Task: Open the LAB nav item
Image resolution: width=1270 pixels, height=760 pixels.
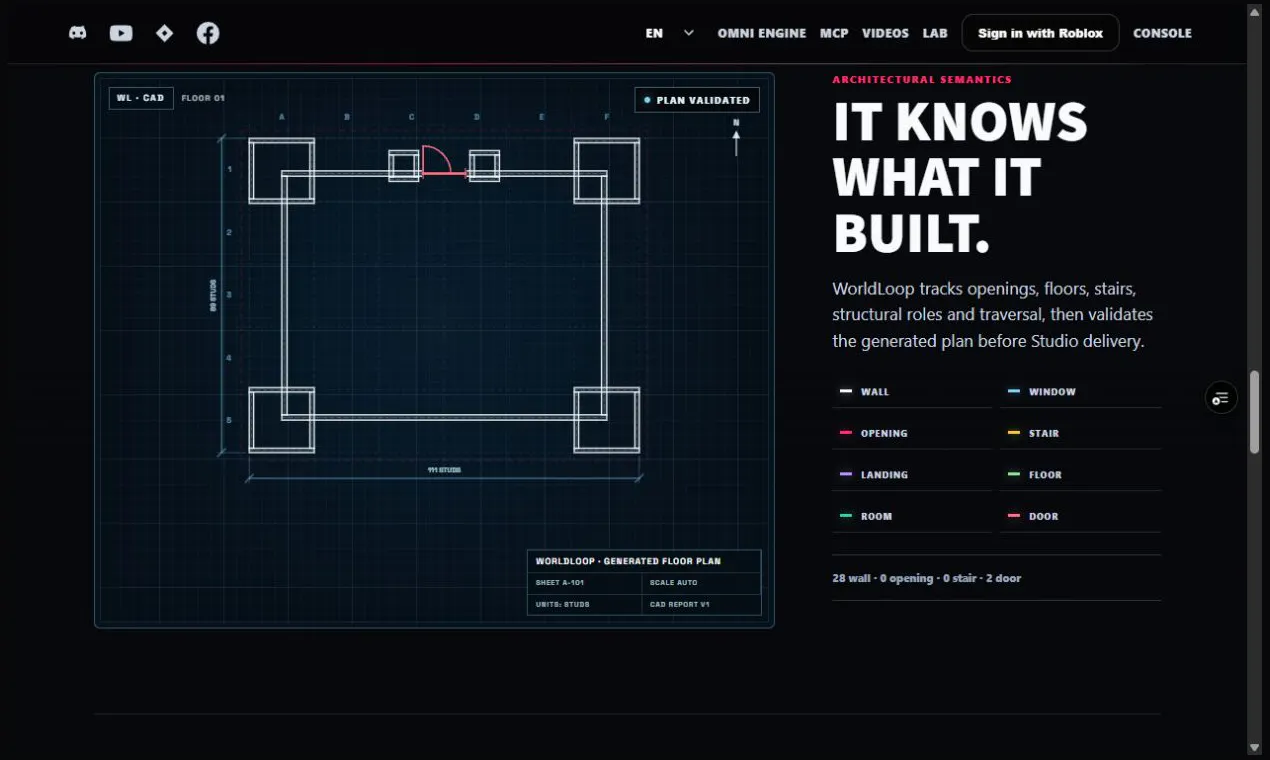Action: coord(935,33)
